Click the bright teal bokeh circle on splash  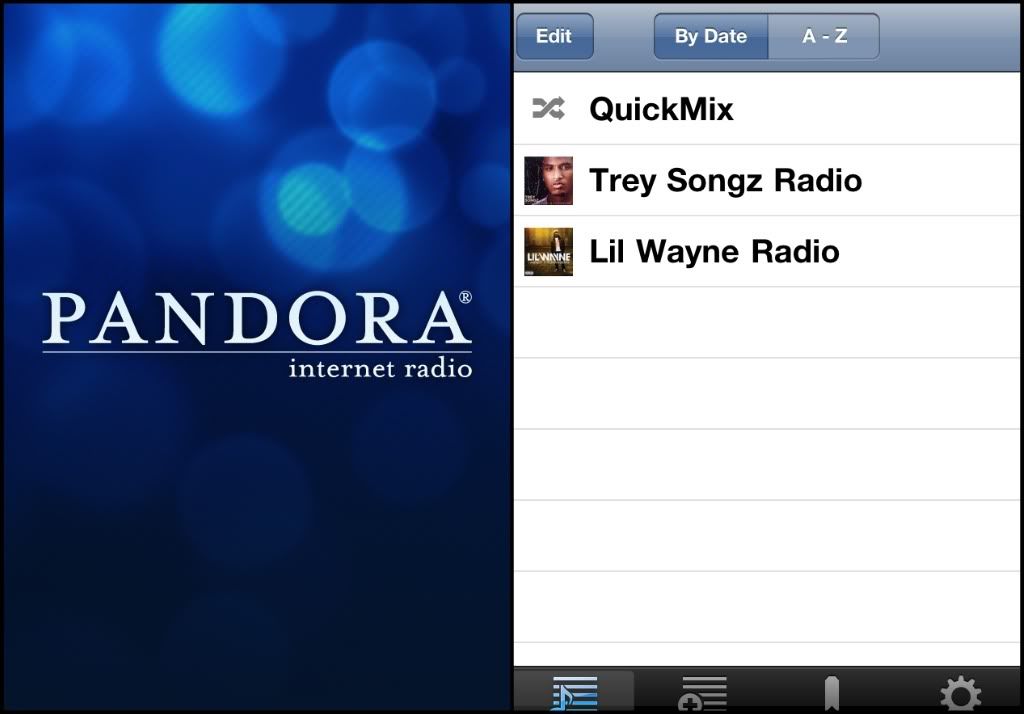pyautogui.click(x=310, y=199)
